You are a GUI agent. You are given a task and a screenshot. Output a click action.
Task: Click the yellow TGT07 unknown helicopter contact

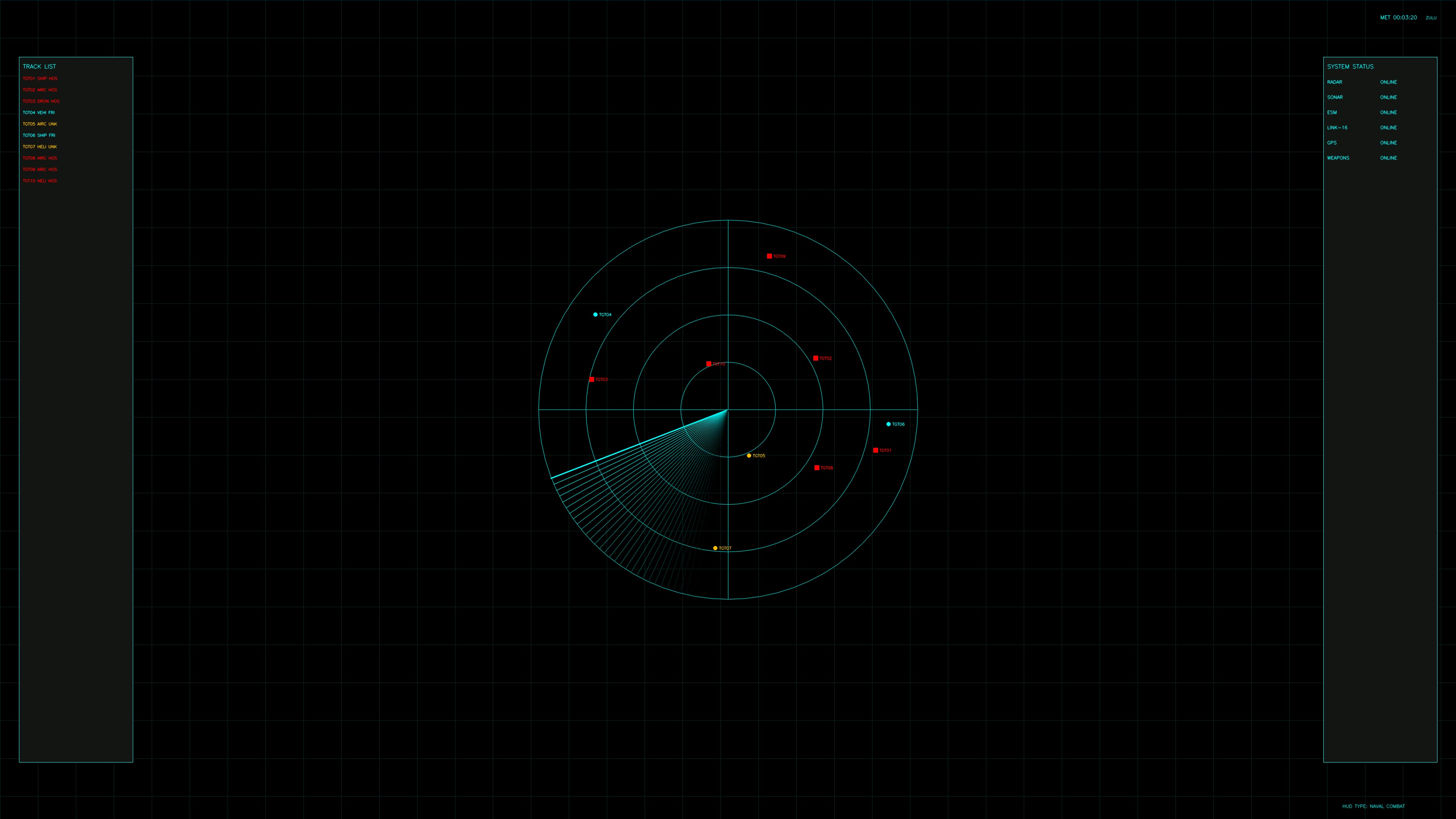tap(715, 548)
